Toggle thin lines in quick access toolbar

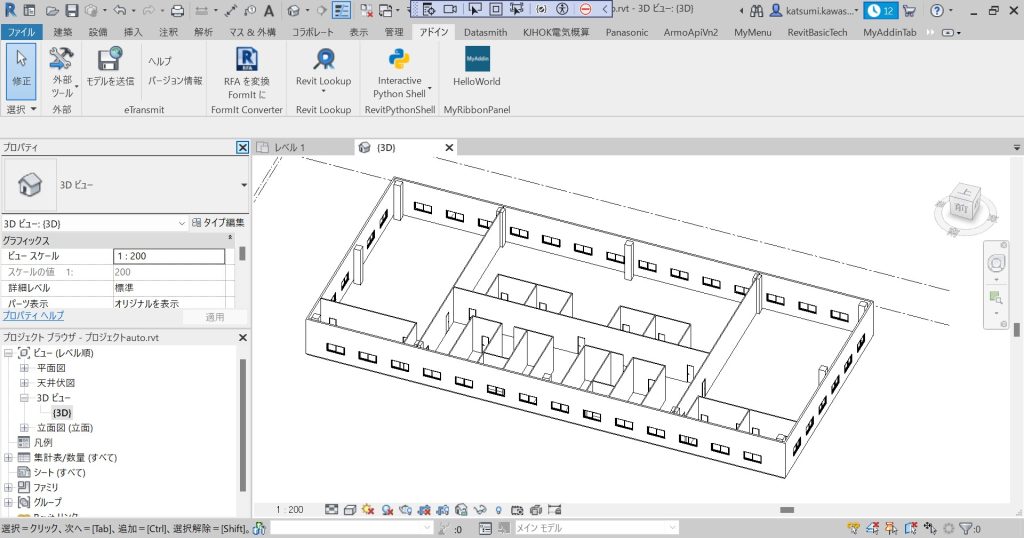(x=341, y=10)
